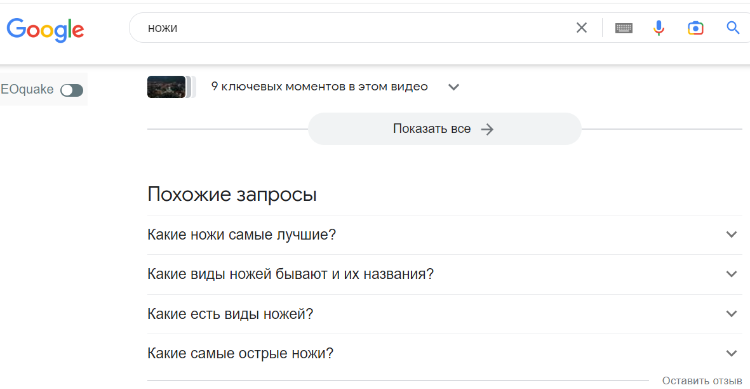The image size is (750, 389).
Task: Click the Оставить отзыв link
Action: pyautogui.click(x=702, y=381)
